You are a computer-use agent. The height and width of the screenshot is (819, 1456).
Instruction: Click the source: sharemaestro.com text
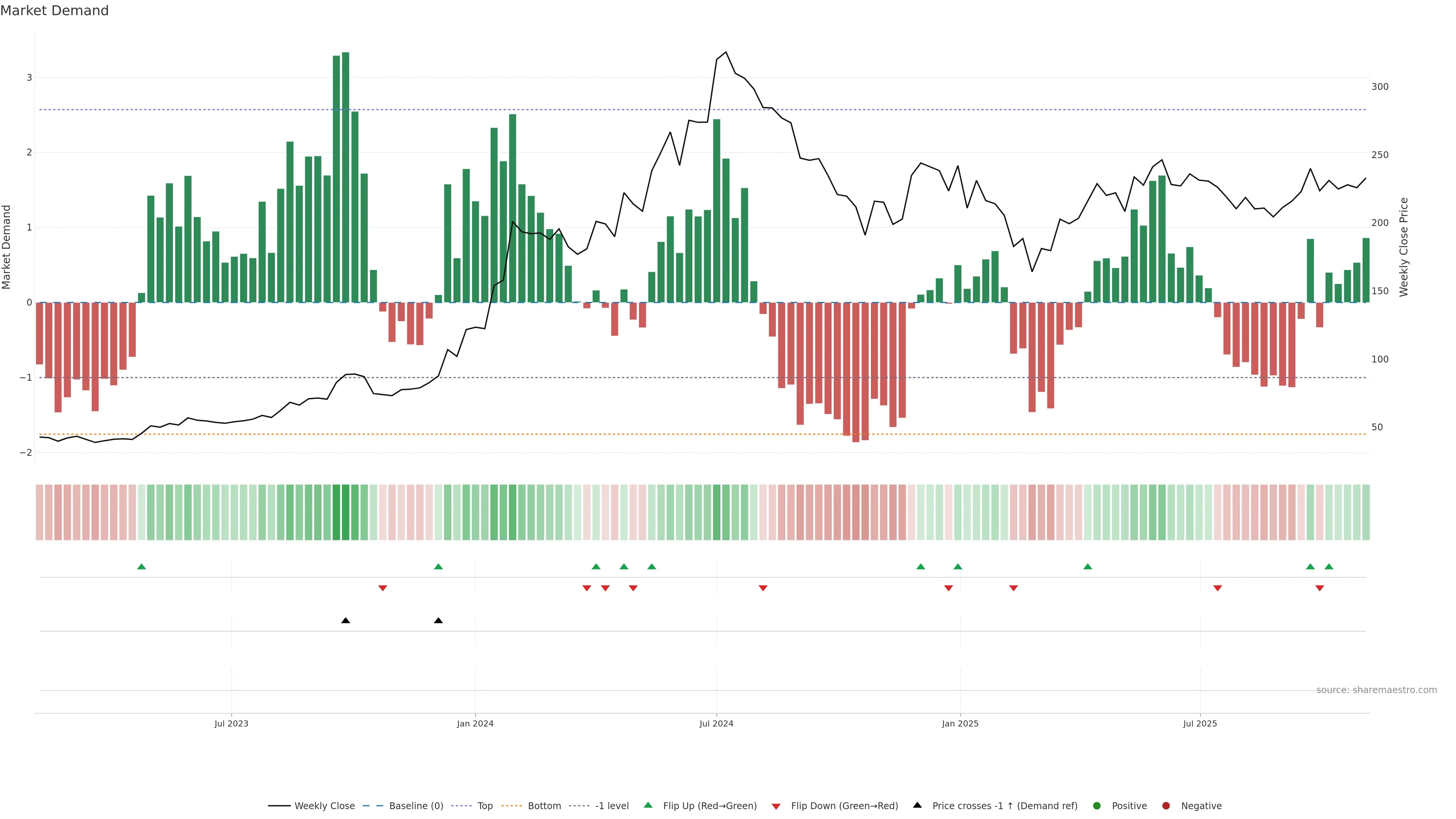[1376, 690]
